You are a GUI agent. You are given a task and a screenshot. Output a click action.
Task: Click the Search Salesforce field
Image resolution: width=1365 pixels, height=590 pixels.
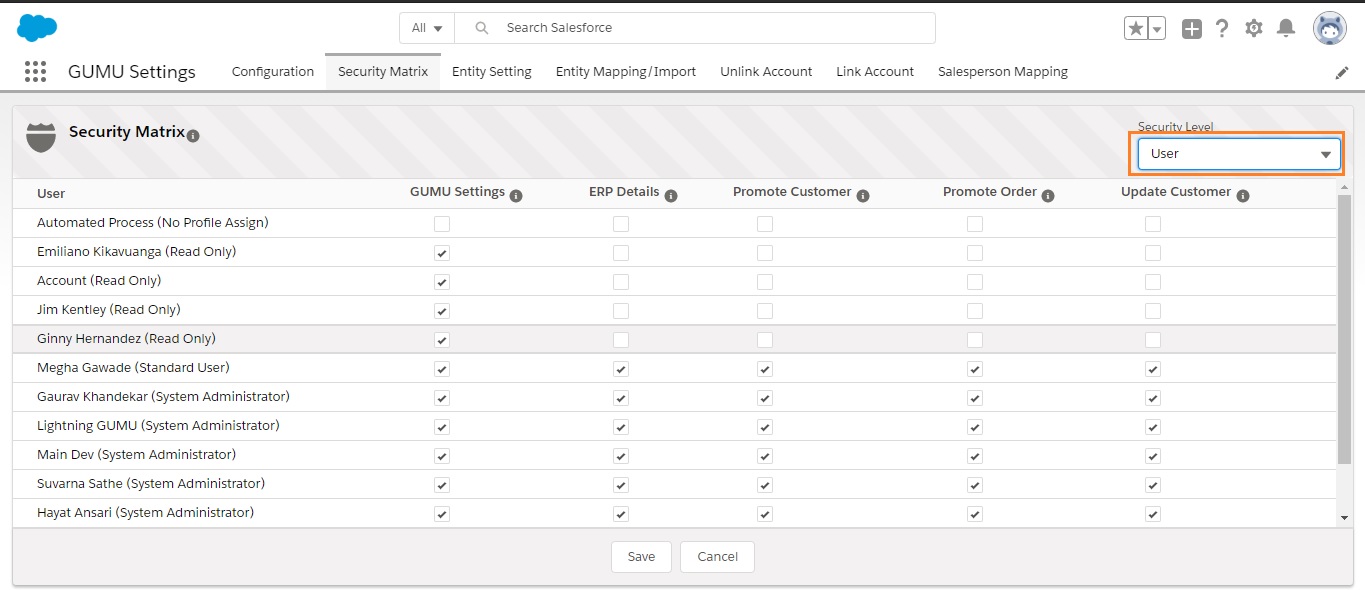pos(695,28)
